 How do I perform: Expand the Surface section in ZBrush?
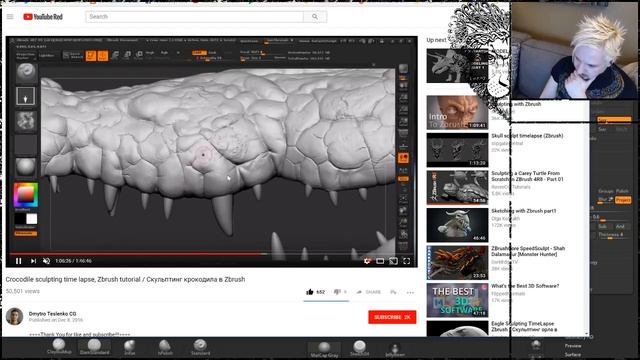pyautogui.click(x=573, y=354)
